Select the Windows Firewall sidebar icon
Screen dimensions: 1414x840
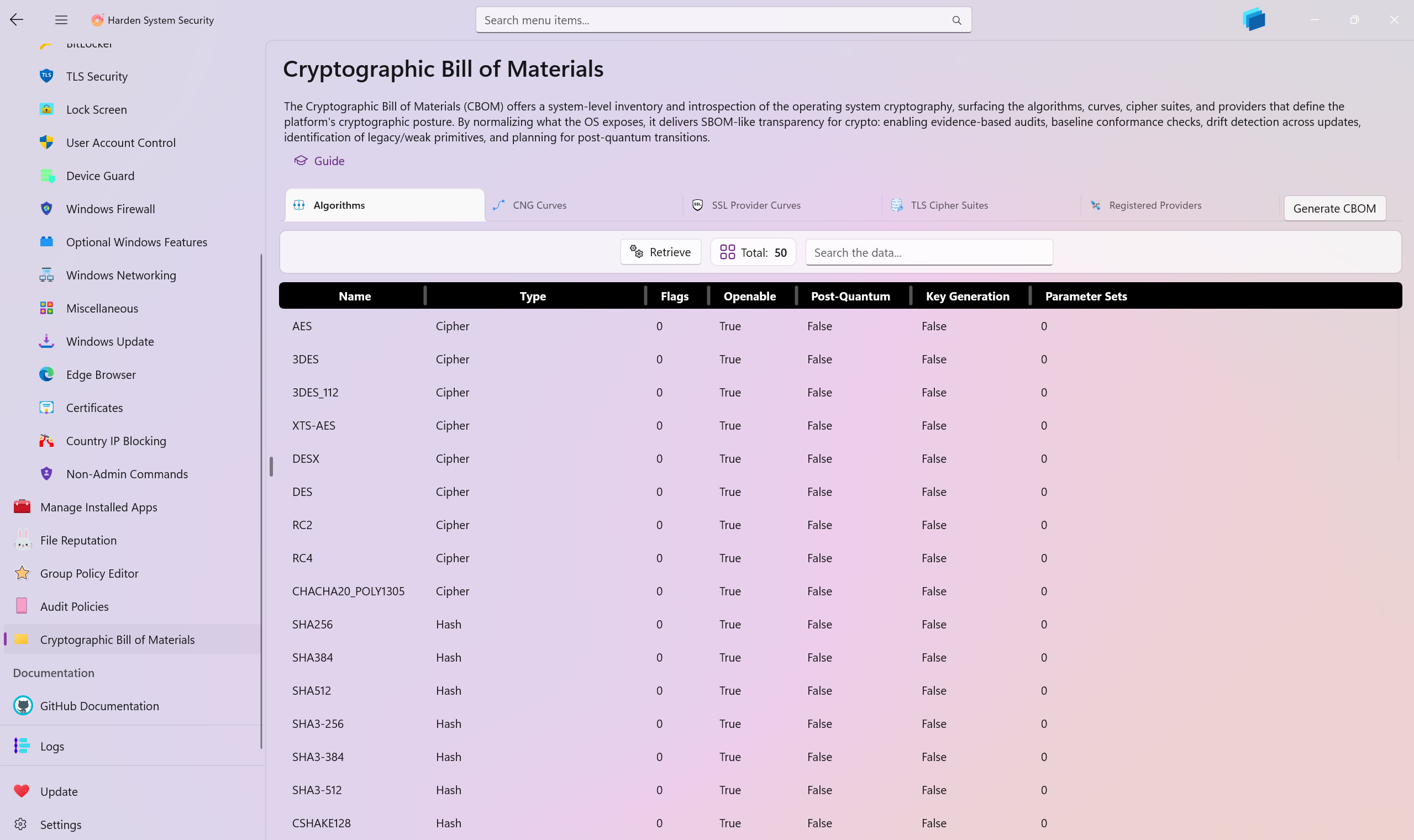pos(46,208)
